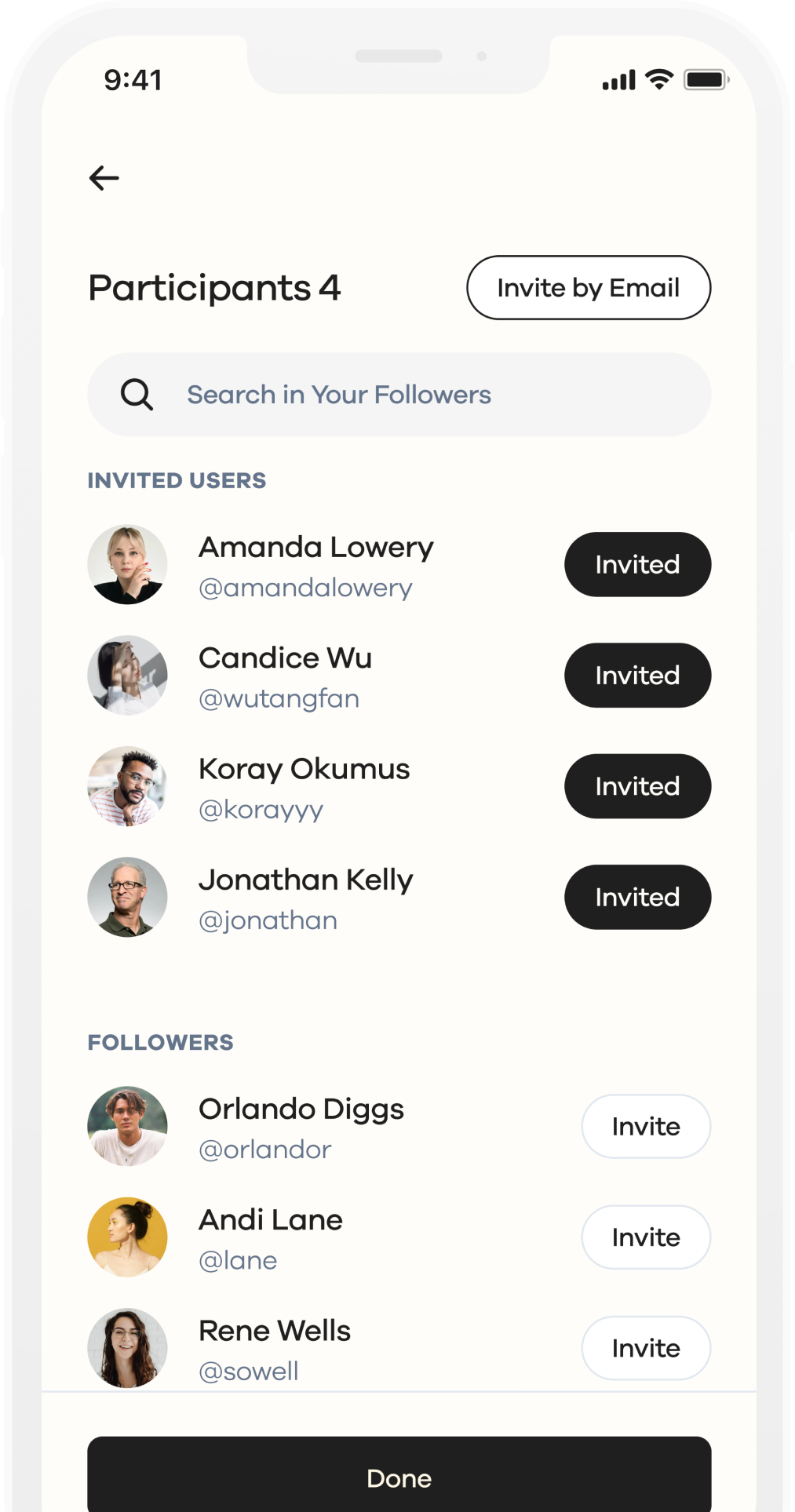Uninvite Candice Wu via Invited button
795x1512 pixels.
(x=637, y=676)
